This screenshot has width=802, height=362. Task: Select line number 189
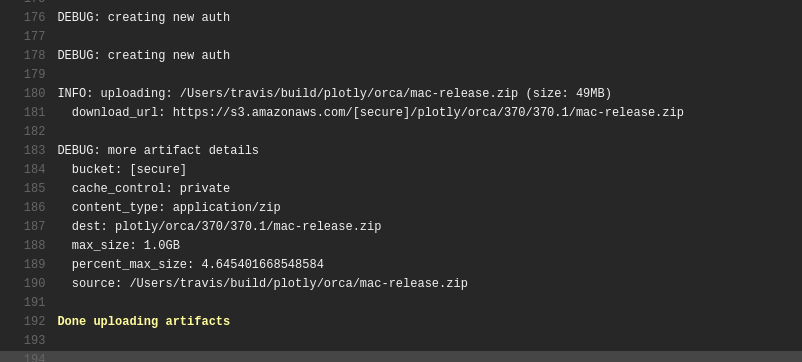point(34,264)
